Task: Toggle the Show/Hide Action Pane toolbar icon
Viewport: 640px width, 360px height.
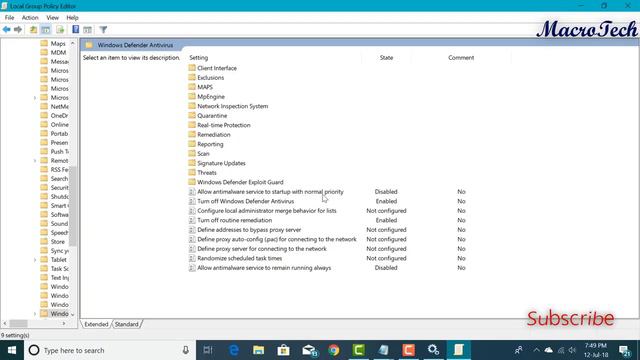Action: 87,29
